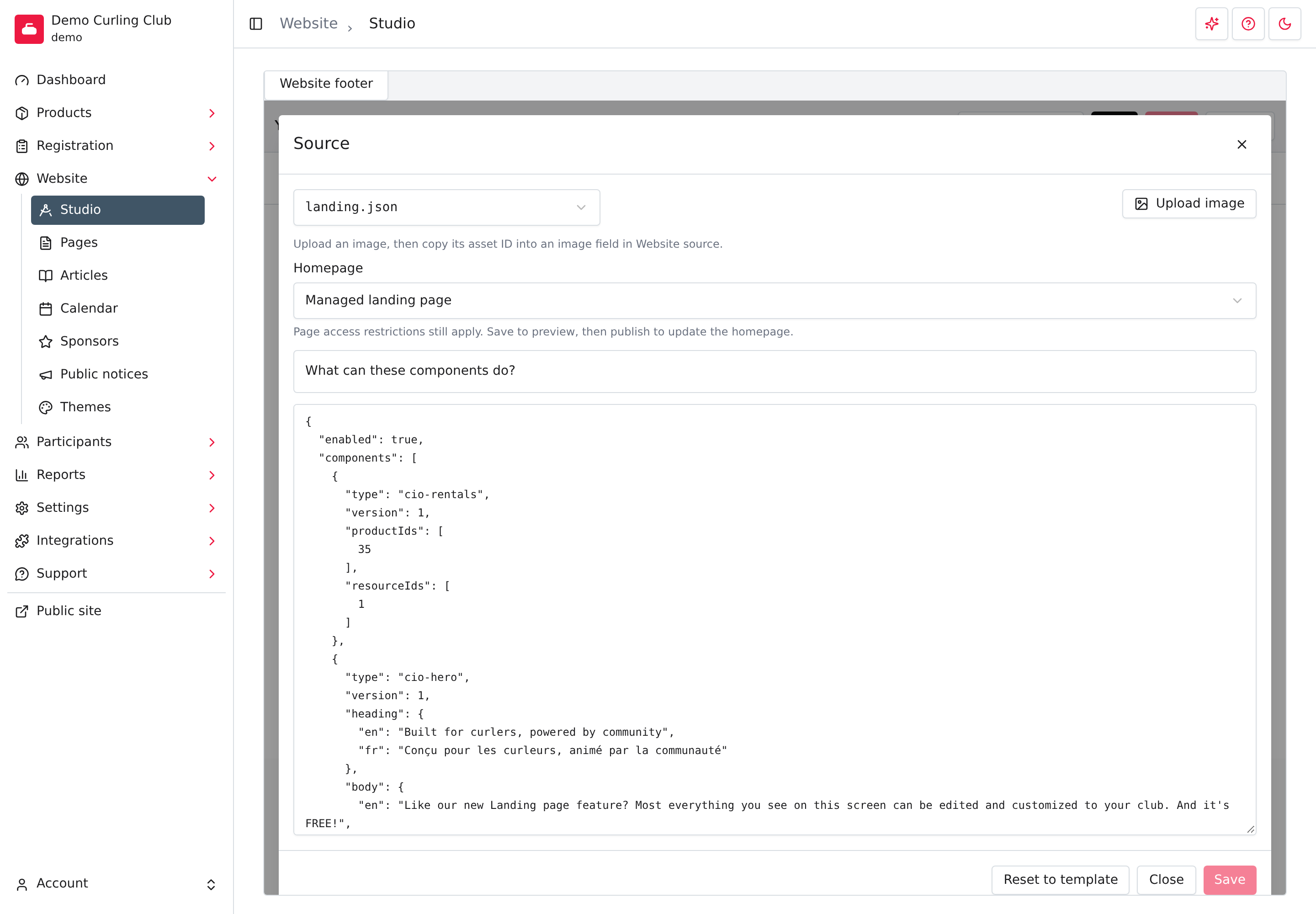
Task: Click the Sponsors star icon
Action: 46,341
